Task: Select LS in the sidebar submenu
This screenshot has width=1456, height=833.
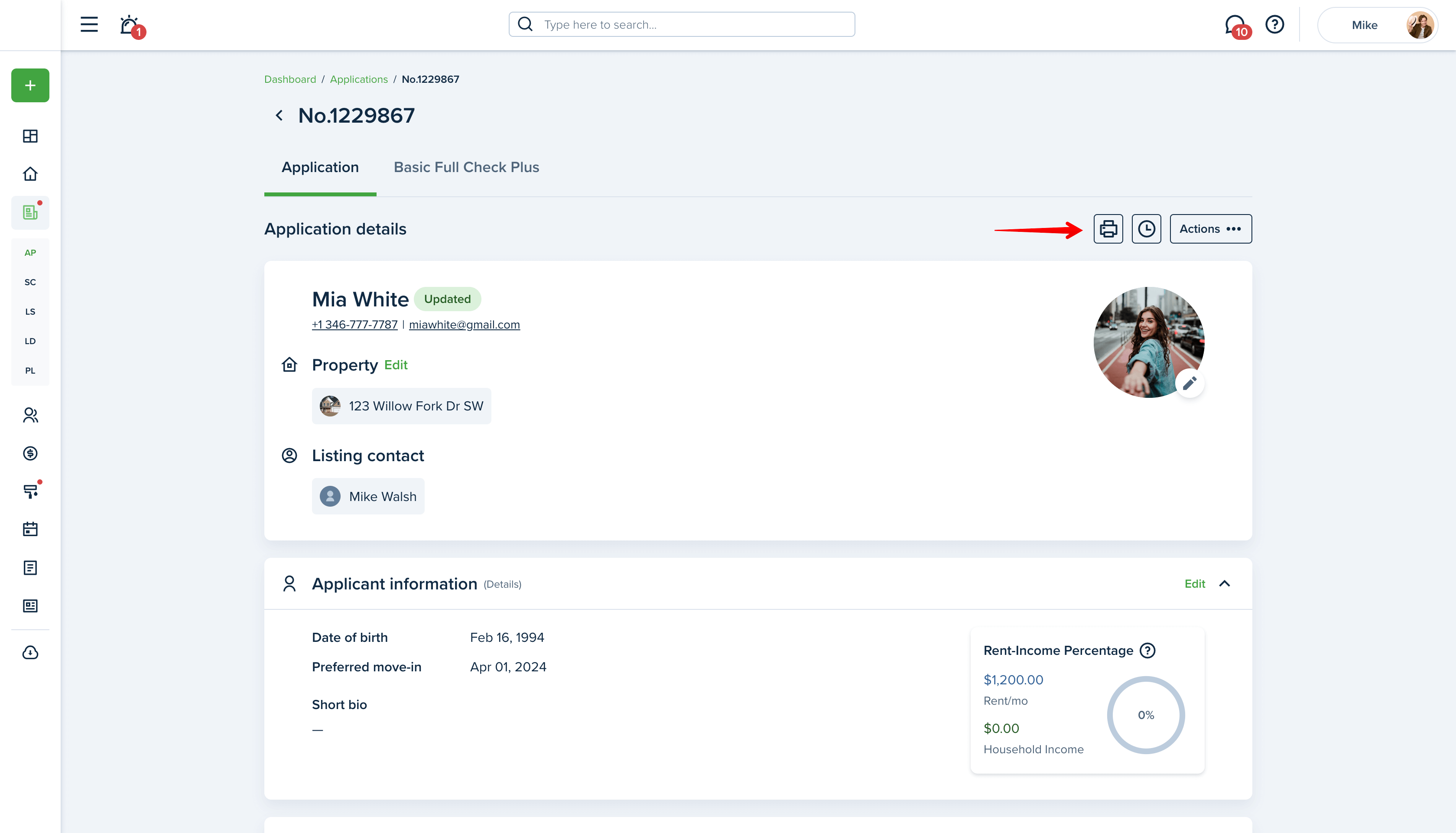Action: pyautogui.click(x=30, y=311)
